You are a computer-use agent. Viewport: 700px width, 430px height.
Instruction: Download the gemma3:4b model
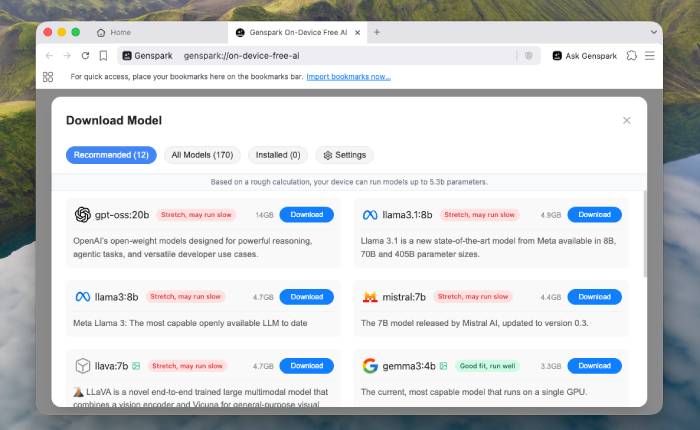594,366
